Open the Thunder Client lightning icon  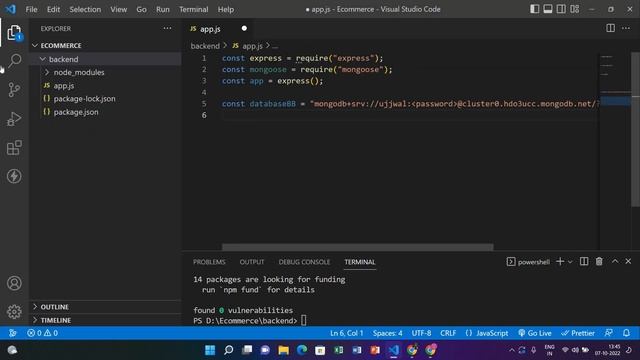click(x=14, y=176)
